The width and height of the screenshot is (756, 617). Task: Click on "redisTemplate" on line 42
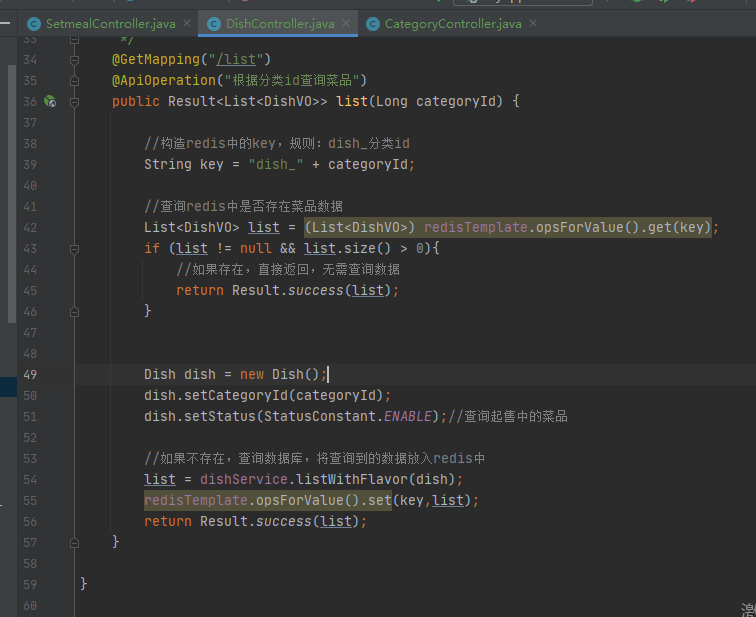pos(475,227)
